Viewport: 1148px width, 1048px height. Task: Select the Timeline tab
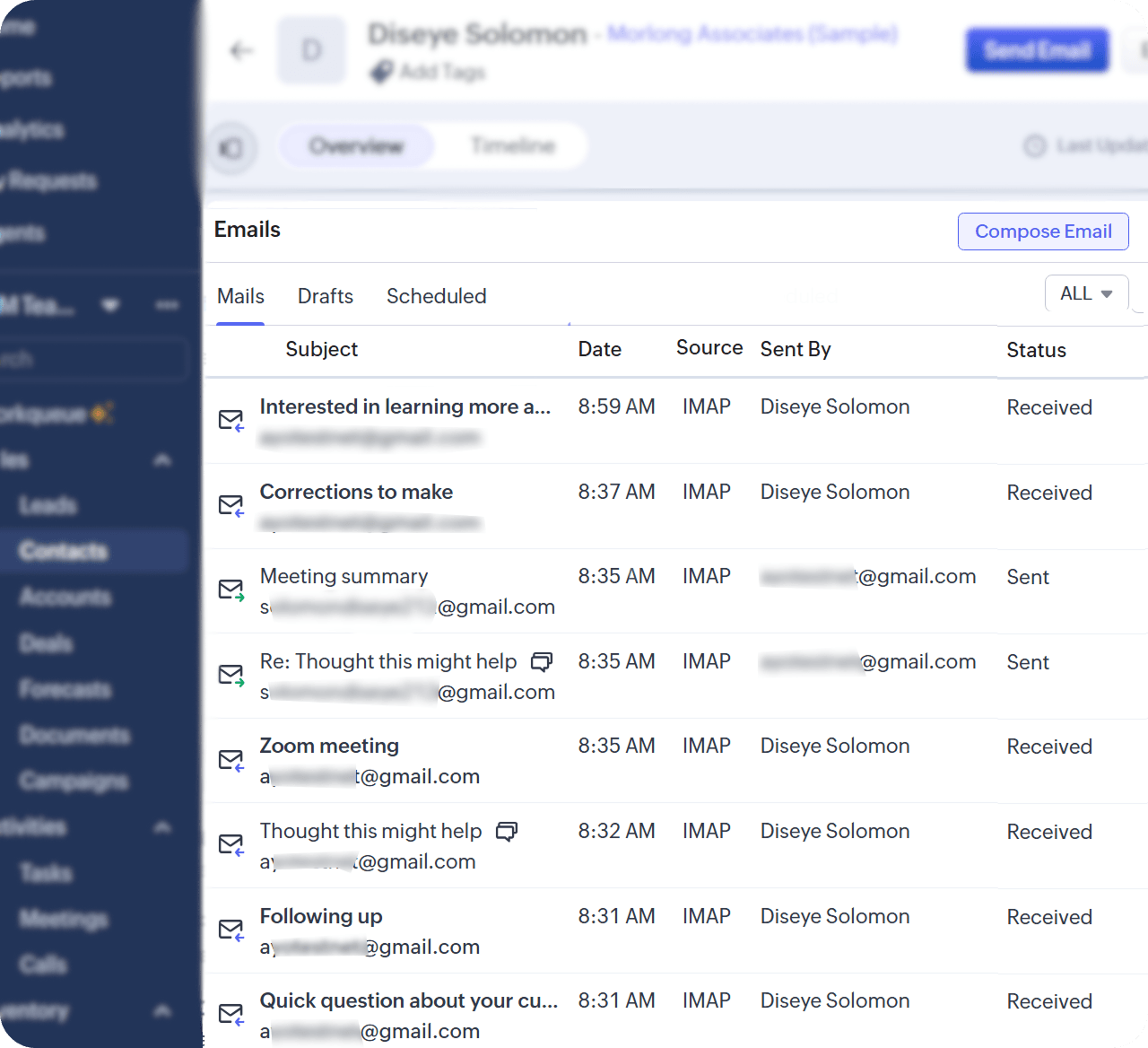click(x=513, y=145)
